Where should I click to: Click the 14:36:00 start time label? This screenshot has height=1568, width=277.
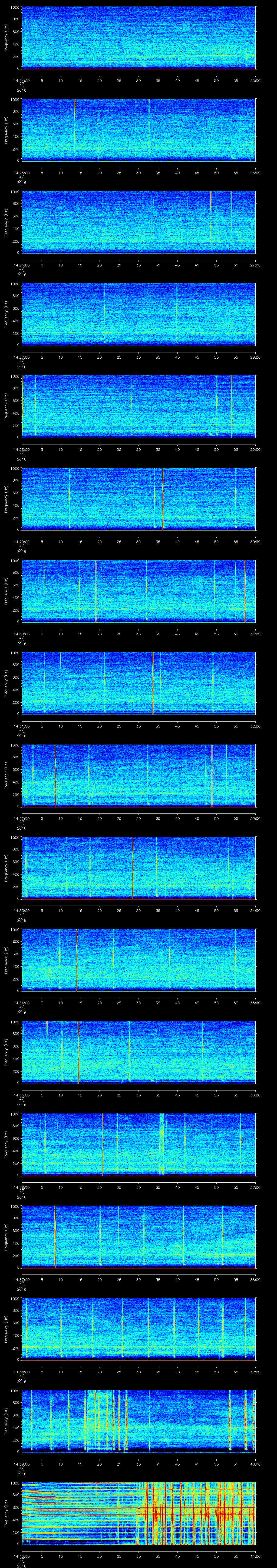click(x=21, y=1187)
